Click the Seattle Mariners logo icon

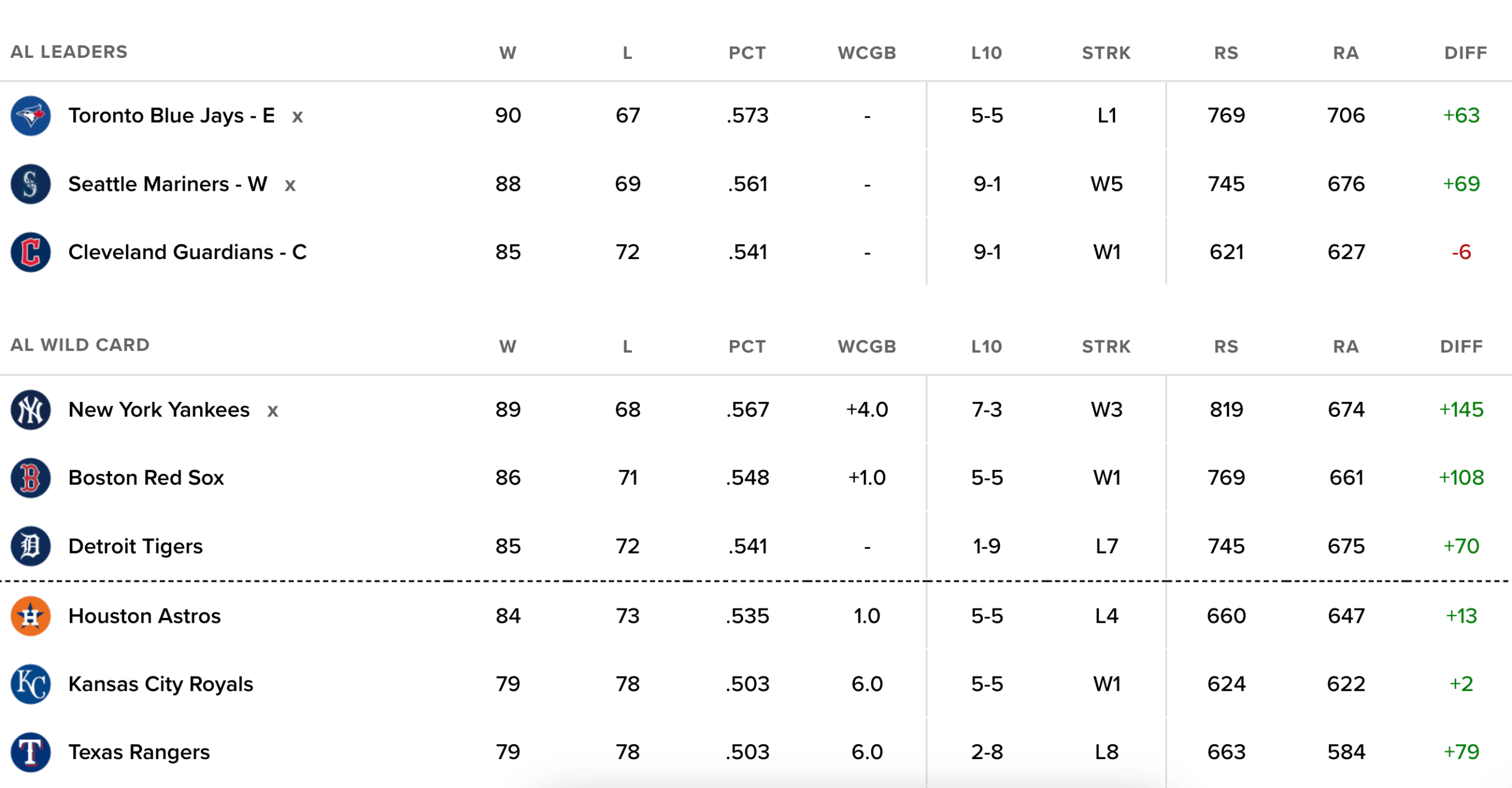[31, 184]
